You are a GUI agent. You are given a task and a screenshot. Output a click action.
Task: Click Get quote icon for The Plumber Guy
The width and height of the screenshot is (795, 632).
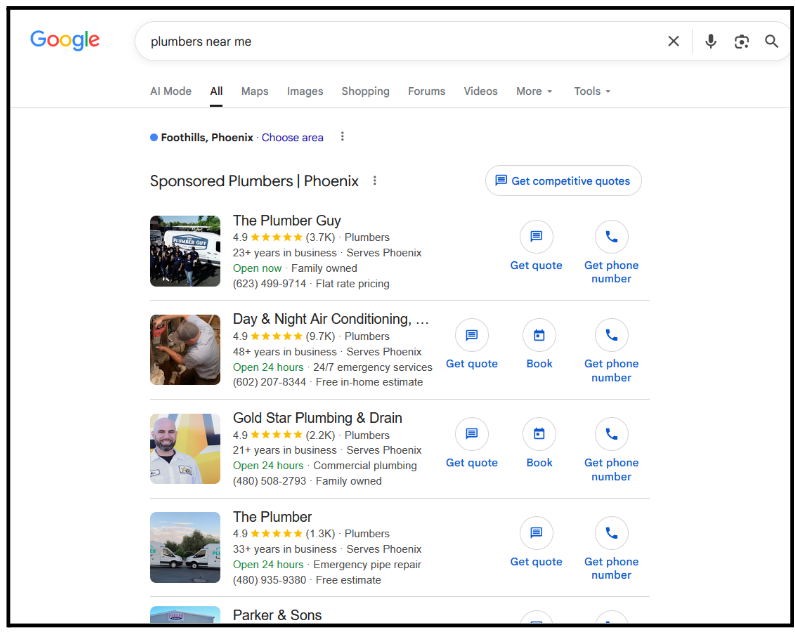(536, 236)
